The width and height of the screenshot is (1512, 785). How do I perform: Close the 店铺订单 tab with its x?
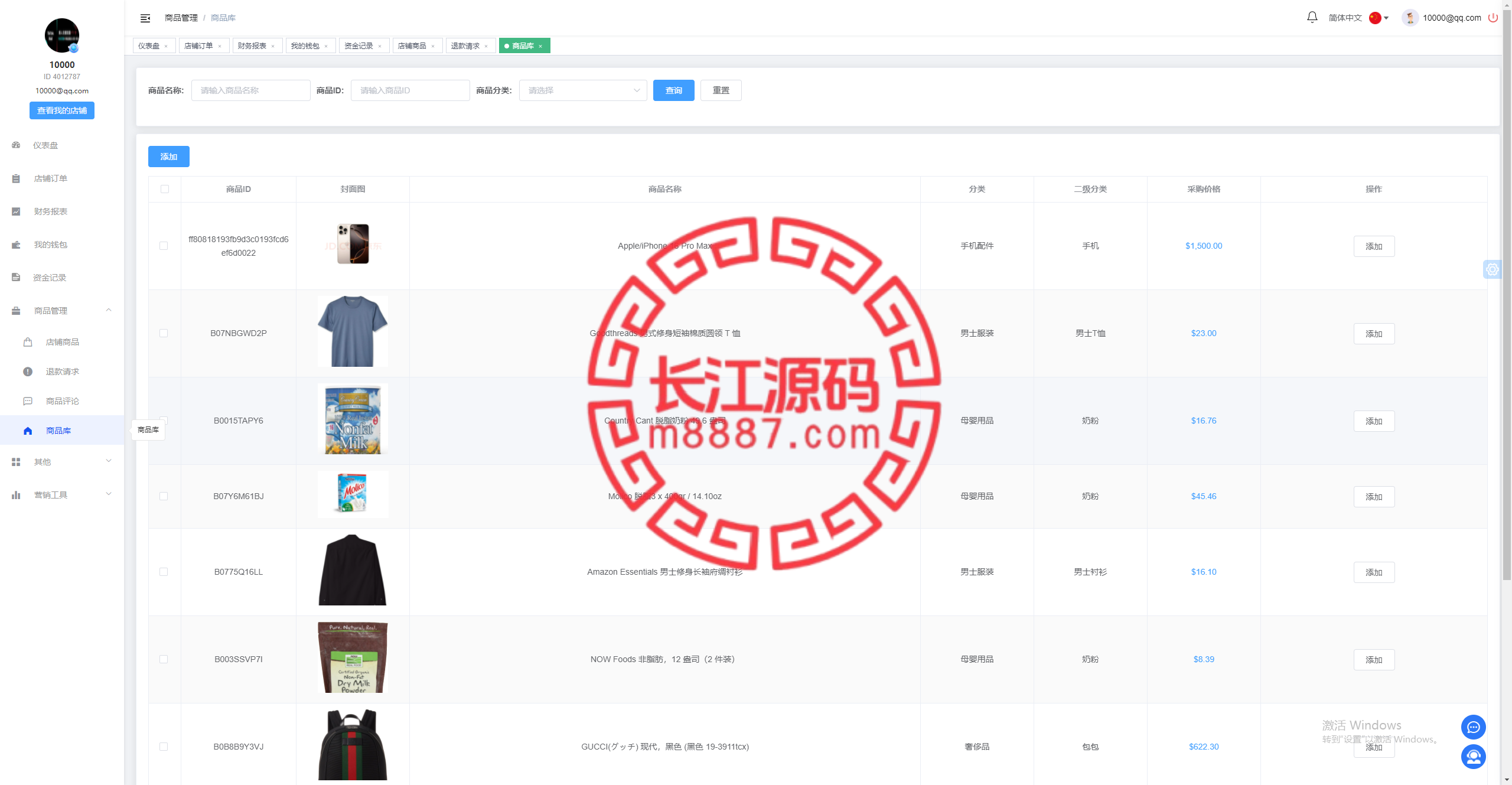coord(220,46)
